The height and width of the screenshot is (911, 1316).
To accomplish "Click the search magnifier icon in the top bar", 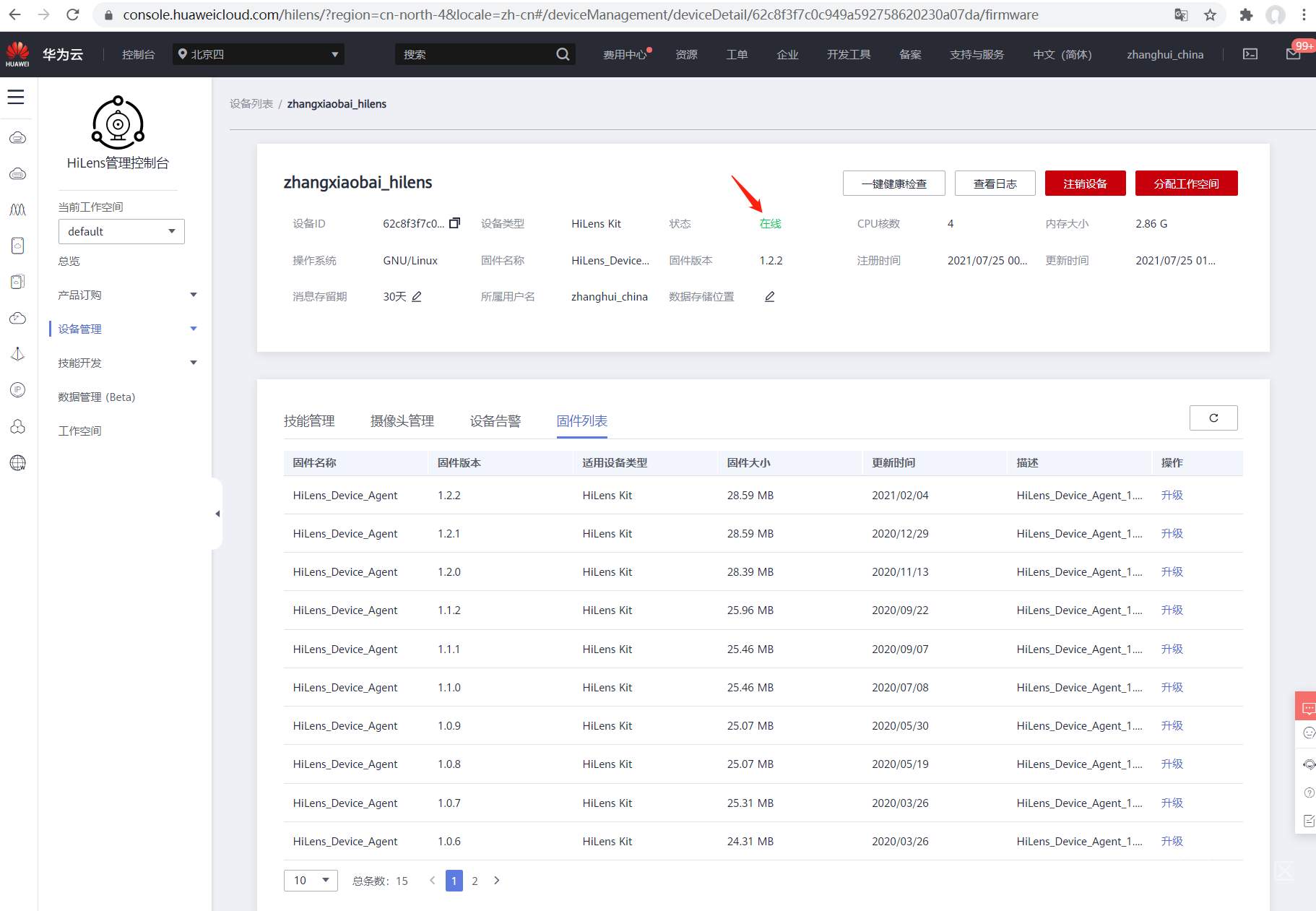I will (x=563, y=54).
